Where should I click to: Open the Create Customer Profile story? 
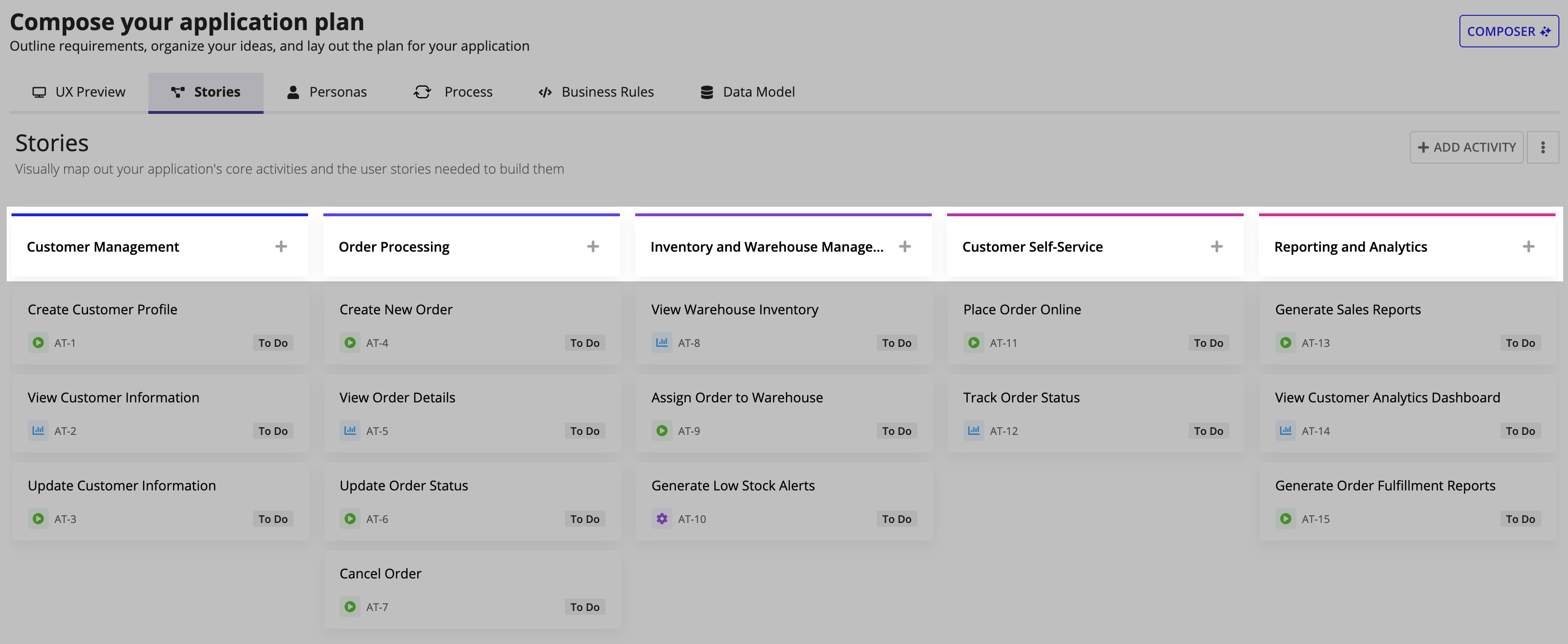160,326
